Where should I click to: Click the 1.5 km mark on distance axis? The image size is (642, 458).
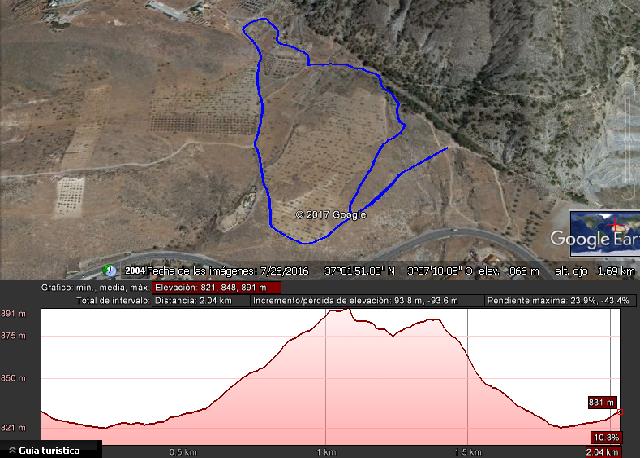pyautogui.click(x=468, y=452)
